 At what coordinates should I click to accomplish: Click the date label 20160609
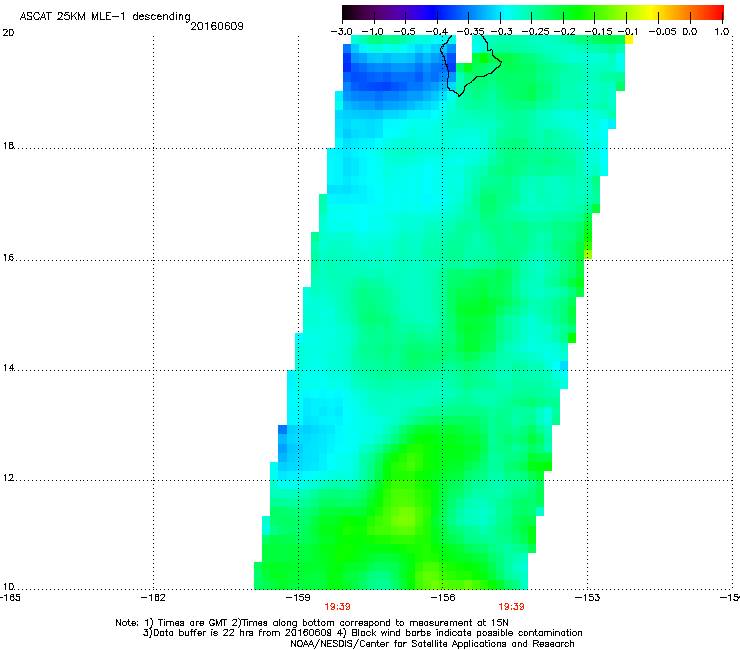[217, 26]
